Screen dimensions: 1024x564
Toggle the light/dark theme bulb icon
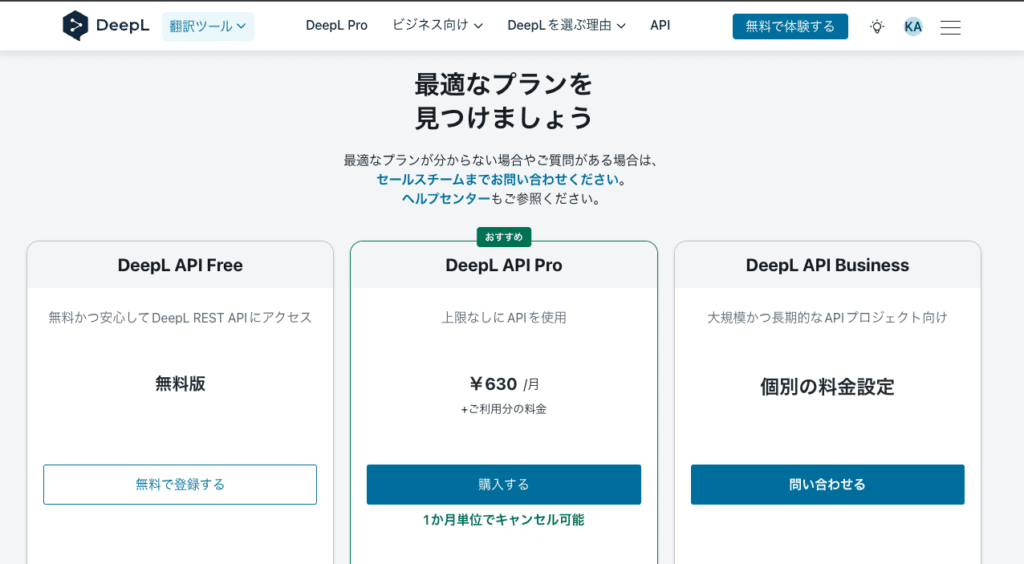pos(877,27)
